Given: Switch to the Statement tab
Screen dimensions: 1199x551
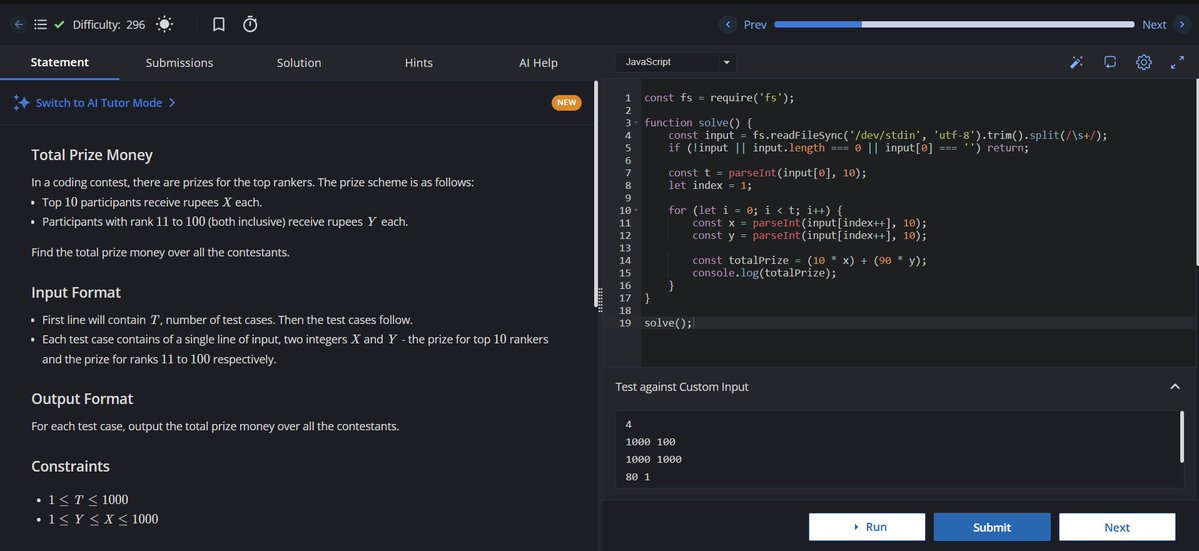Looking at the screenshot, I should [x=60, y=63].
